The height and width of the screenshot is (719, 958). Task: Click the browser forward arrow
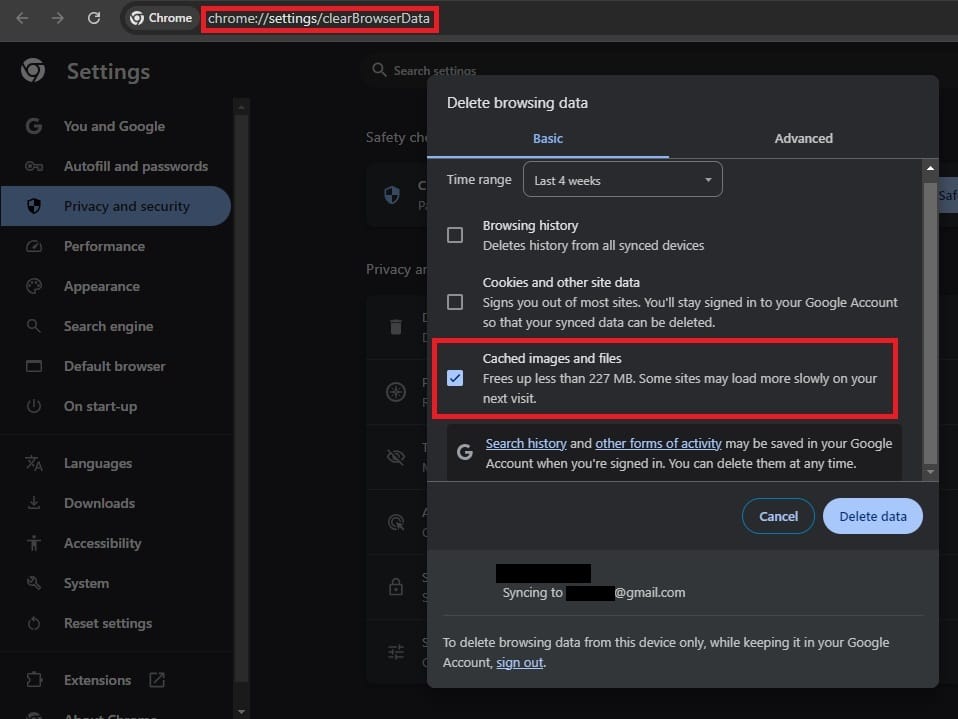tap(57, 18)
